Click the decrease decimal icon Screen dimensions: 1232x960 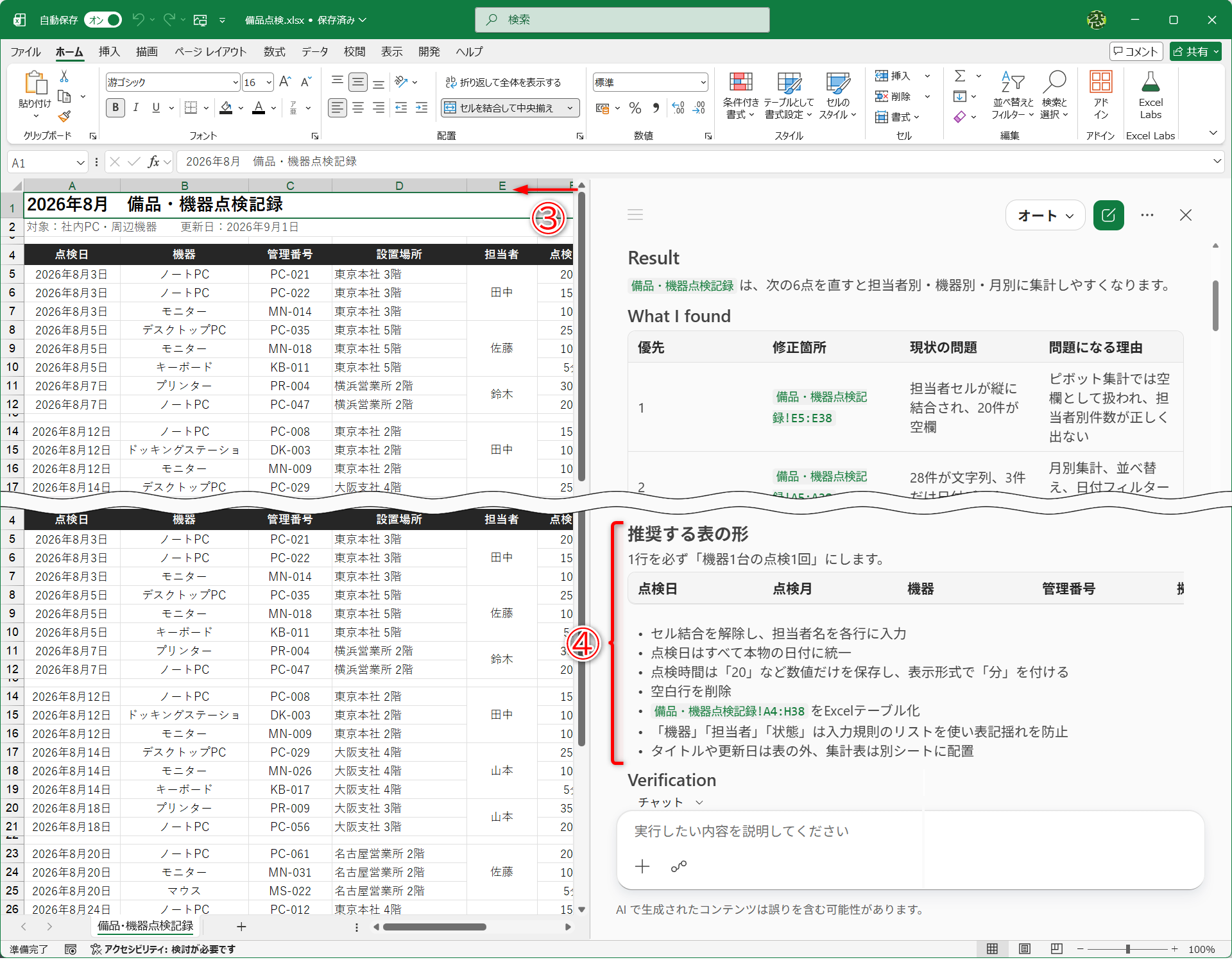pyautogui.click(x=699, y=108)
